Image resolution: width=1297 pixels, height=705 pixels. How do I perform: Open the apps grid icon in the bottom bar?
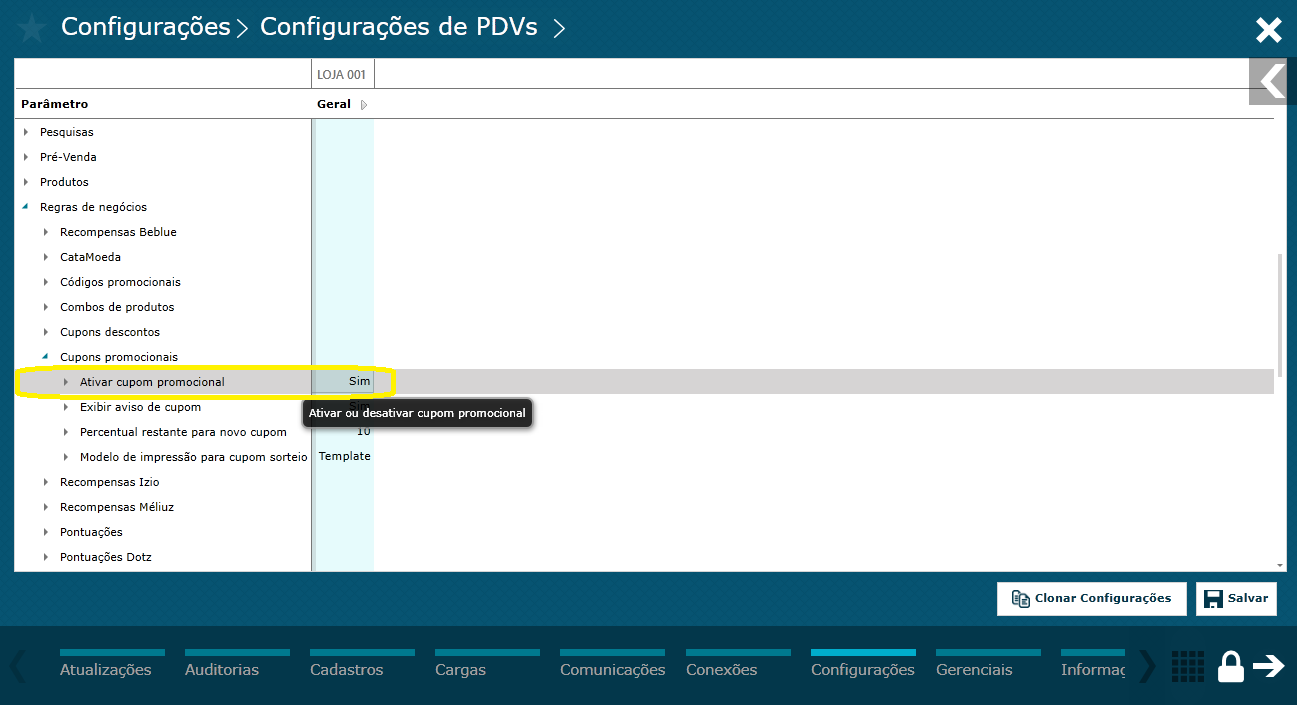[1187, 666]
